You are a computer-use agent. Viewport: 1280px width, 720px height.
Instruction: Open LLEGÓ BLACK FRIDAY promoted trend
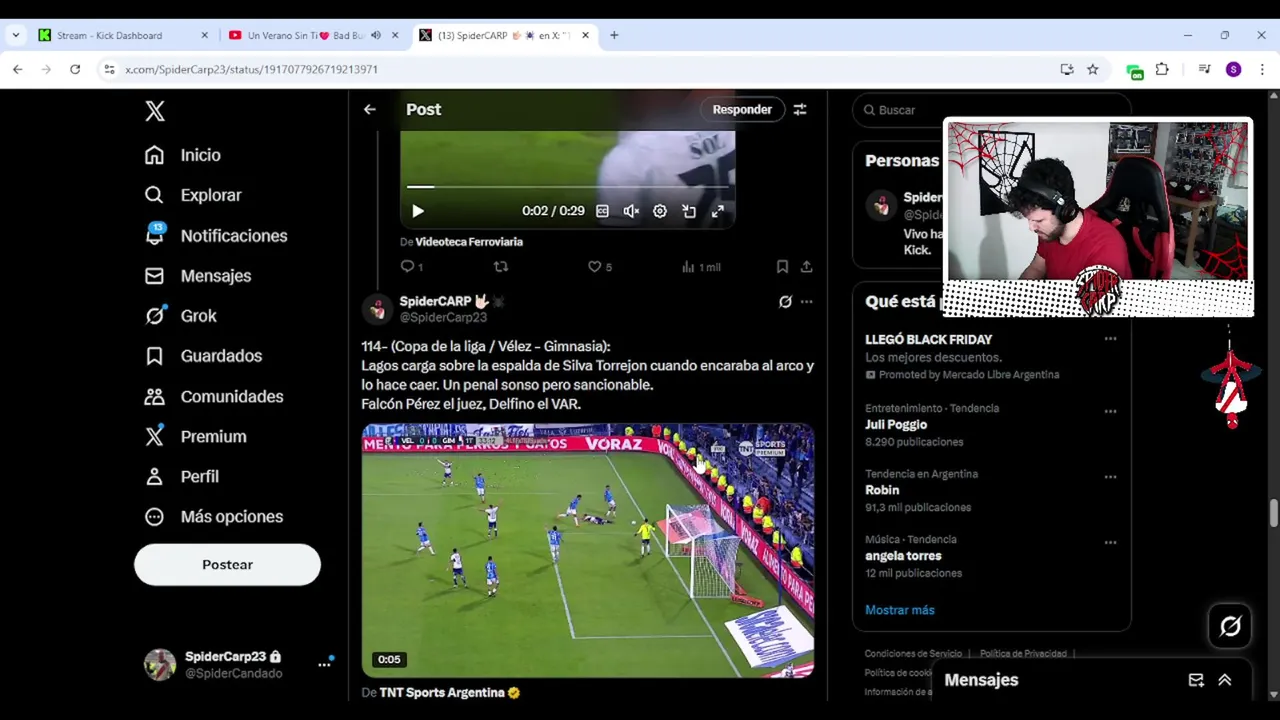(929, 340)
